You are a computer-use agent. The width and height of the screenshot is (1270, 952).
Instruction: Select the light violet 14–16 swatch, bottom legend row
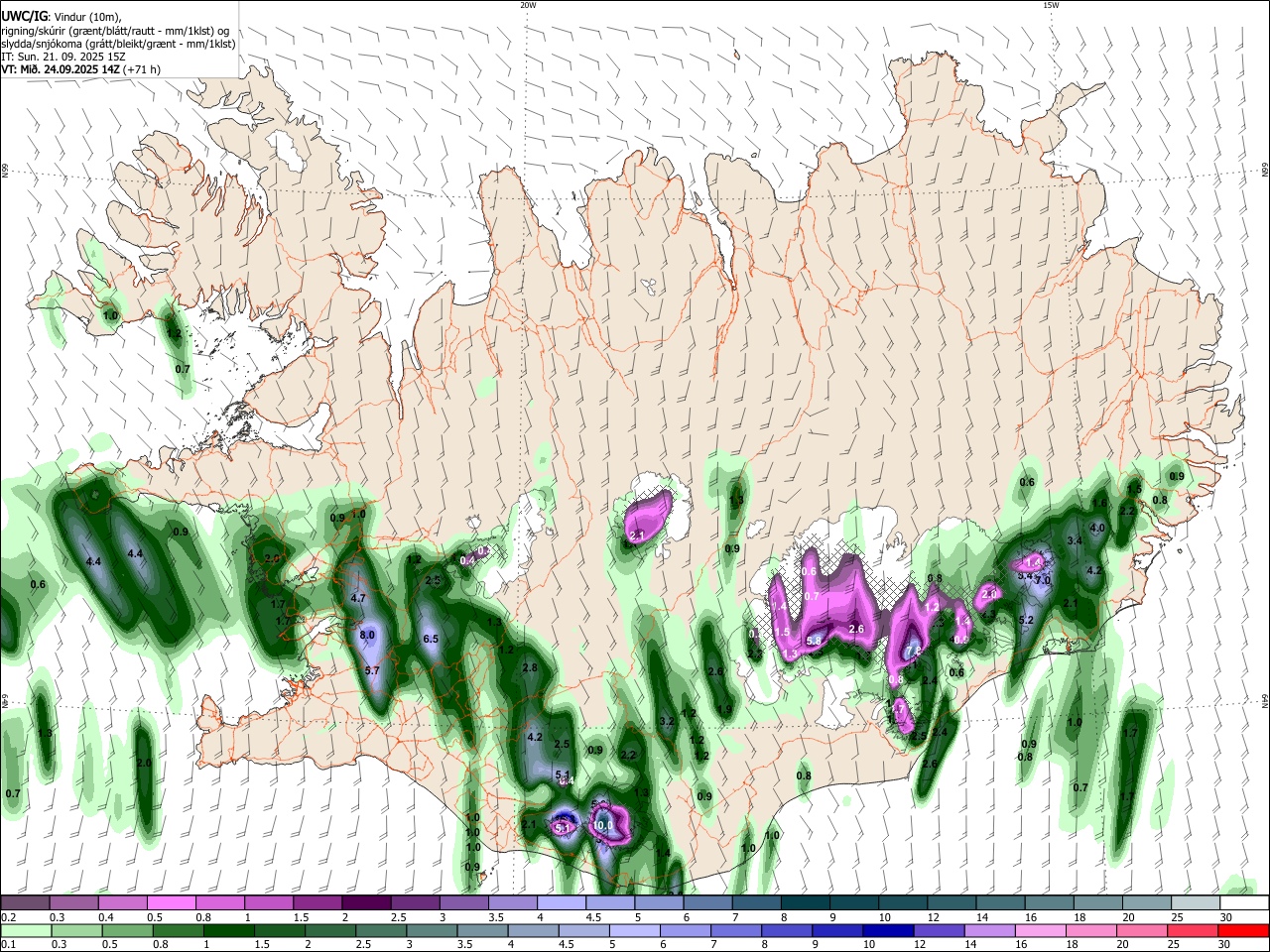[x=989, y=931]
